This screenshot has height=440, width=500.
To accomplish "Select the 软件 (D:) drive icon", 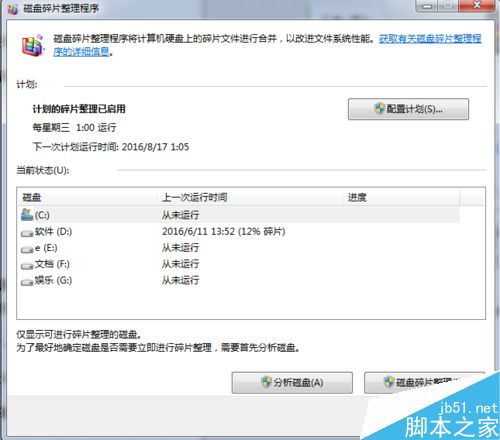I will click(27, 233).
